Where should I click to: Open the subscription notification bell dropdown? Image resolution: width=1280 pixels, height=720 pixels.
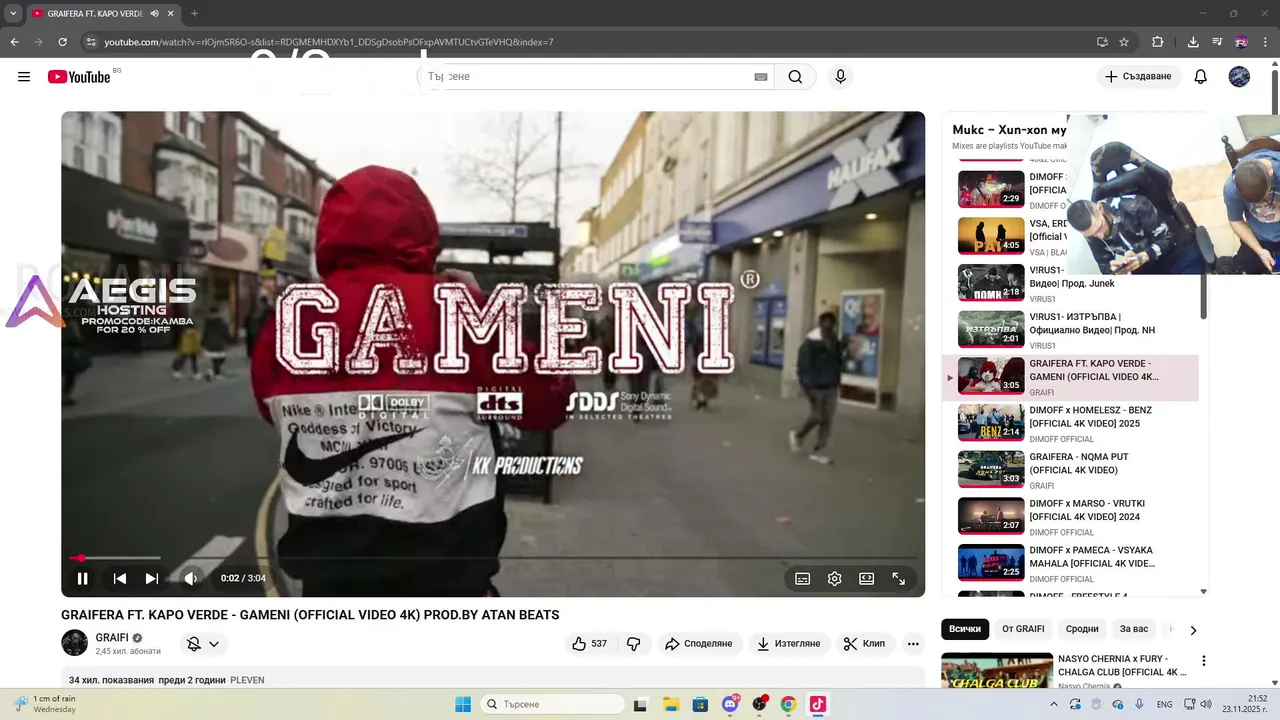click(x=204, y=644)
